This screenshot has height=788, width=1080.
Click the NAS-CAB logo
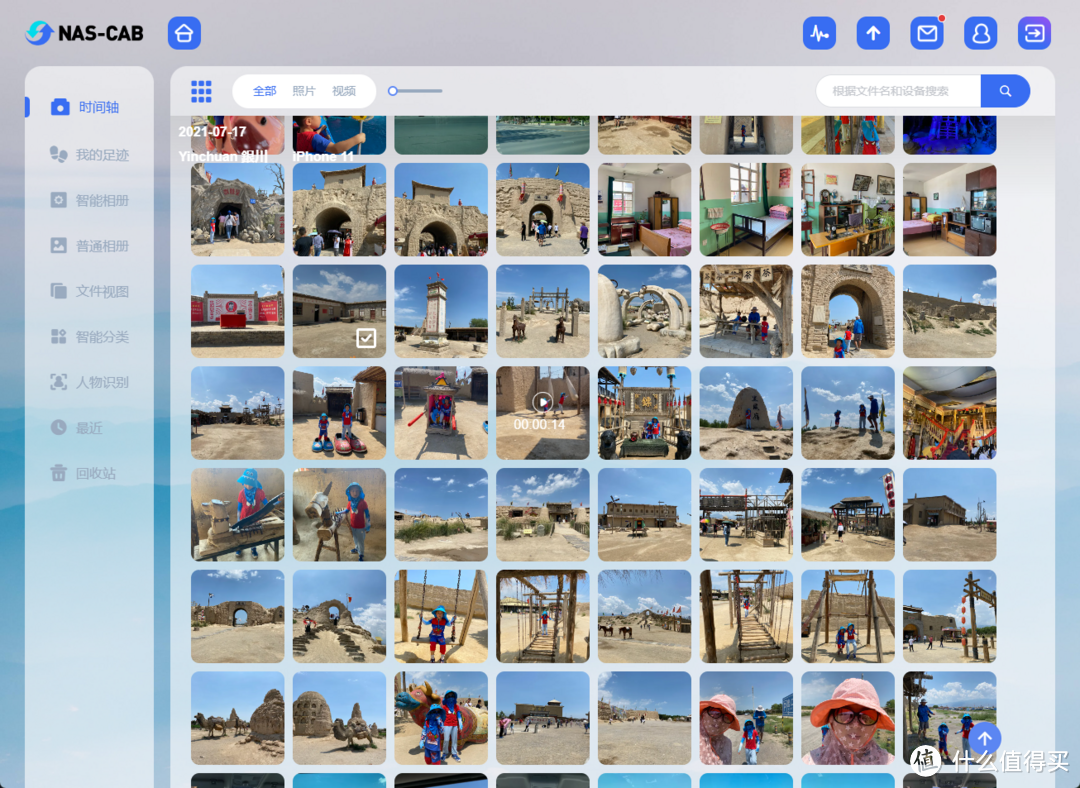pos(84,32)
